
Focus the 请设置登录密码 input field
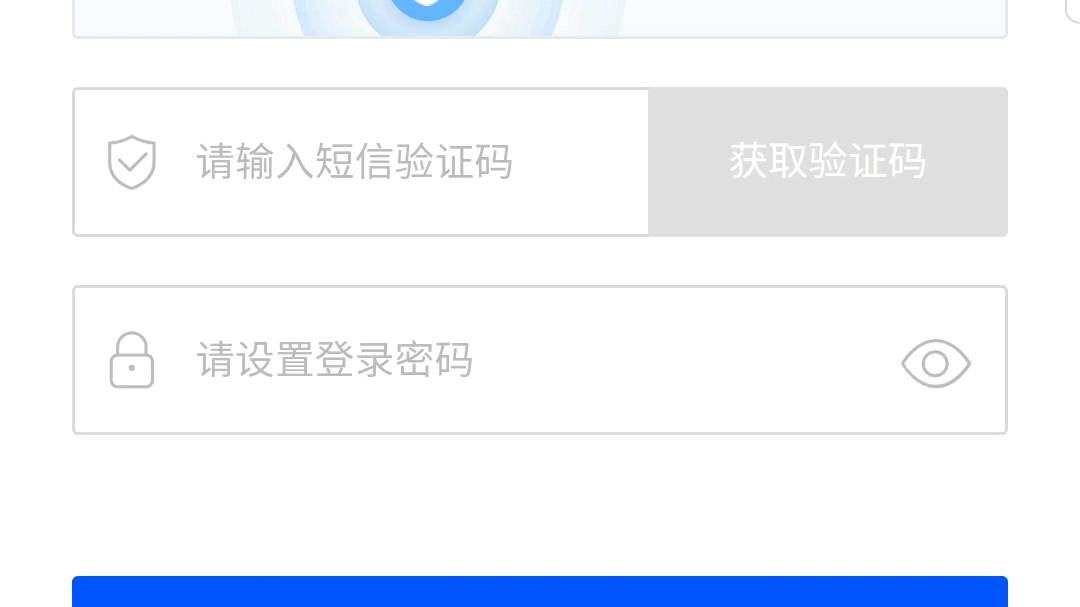(x=540, y=360)
